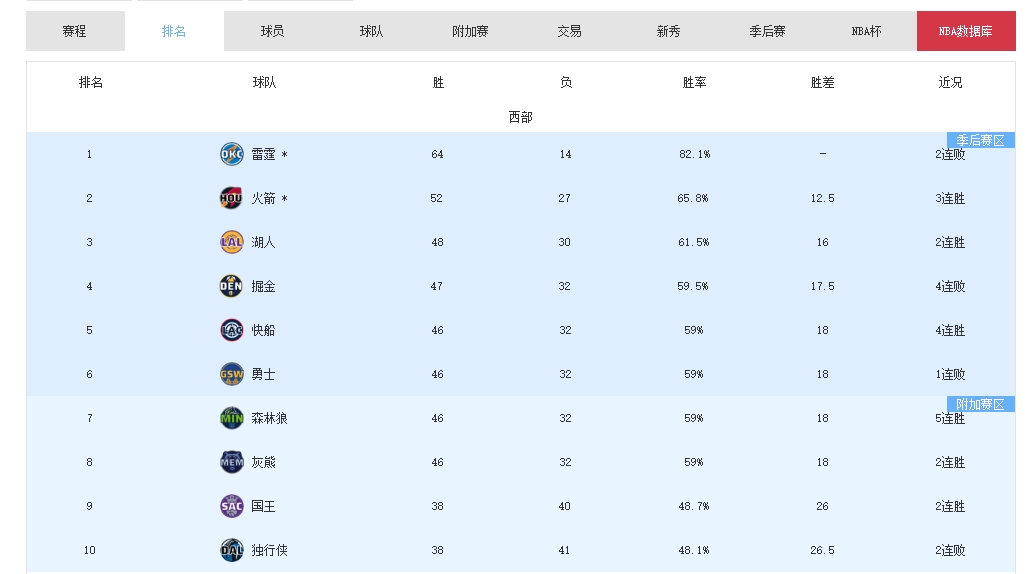
Task: Click the 胜率 column header
Action: (x=694, y=82)
